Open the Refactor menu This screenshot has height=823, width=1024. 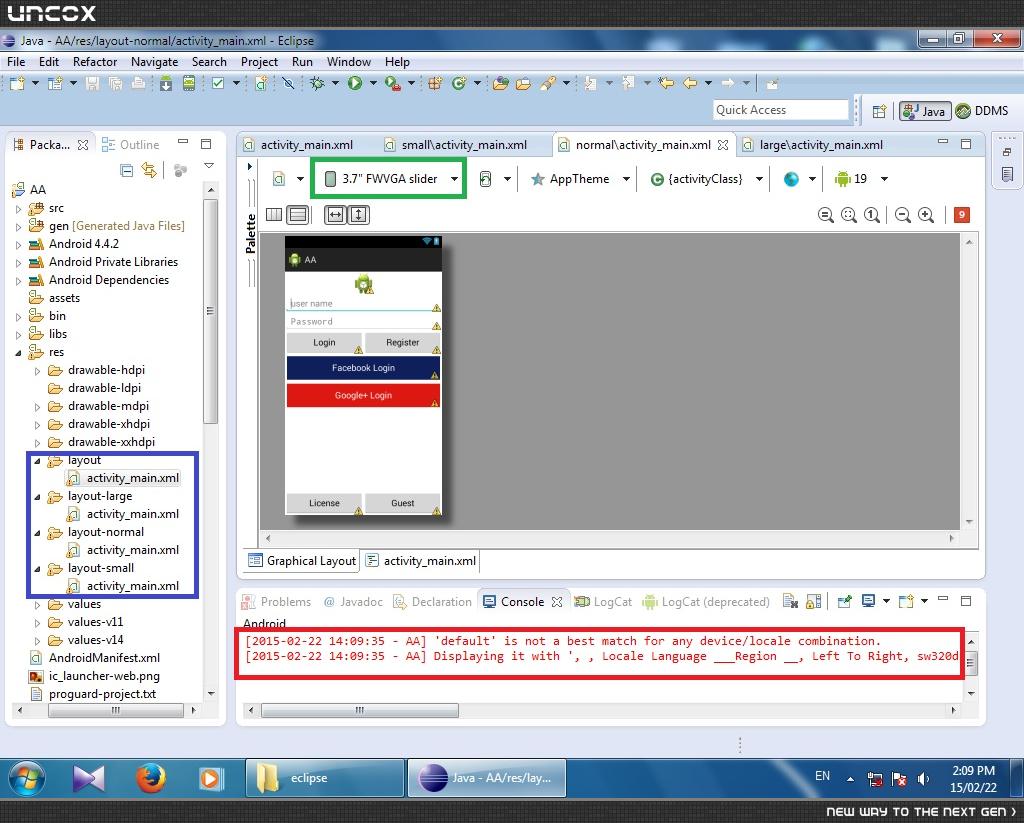95,61
